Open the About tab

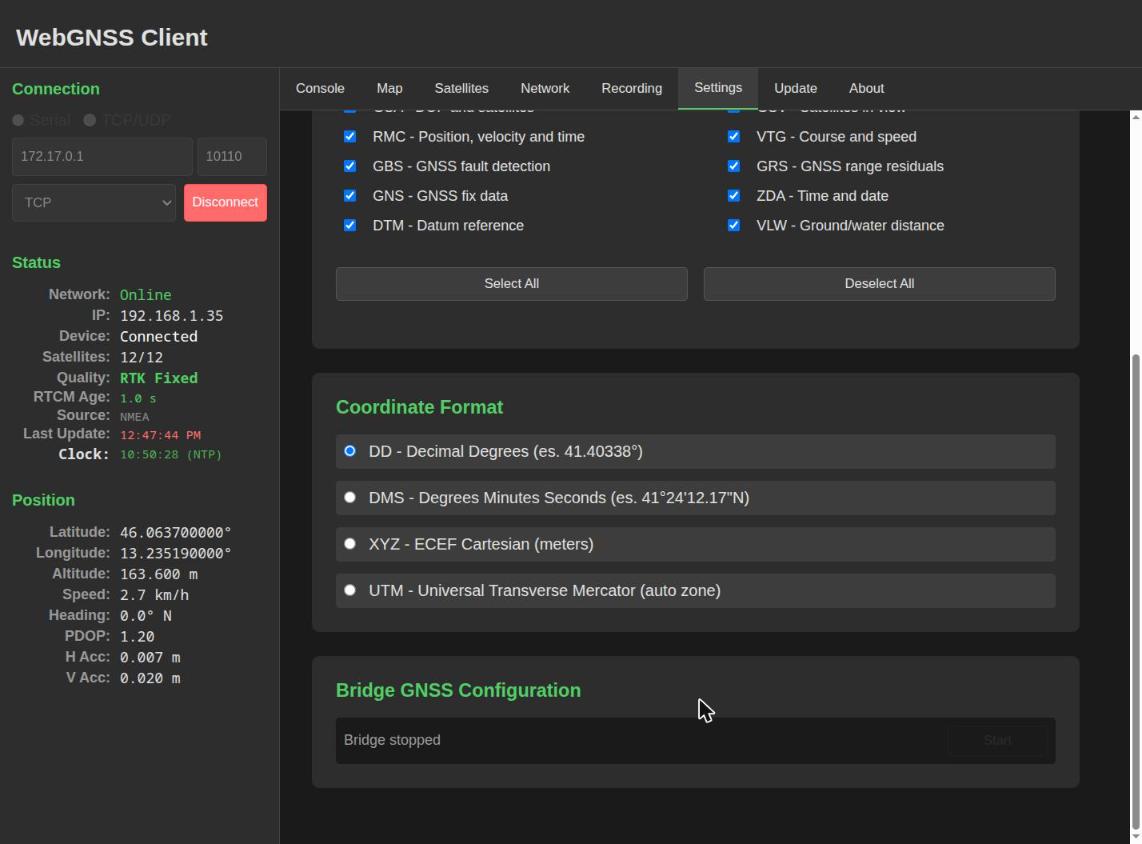coord(866,88)
